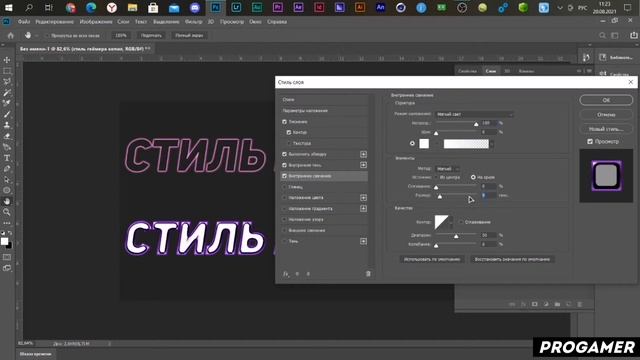This screenshot has width=640, height=360.
Task: Expand the system tray hidden icons chevron
Action: tap(560, 8)
